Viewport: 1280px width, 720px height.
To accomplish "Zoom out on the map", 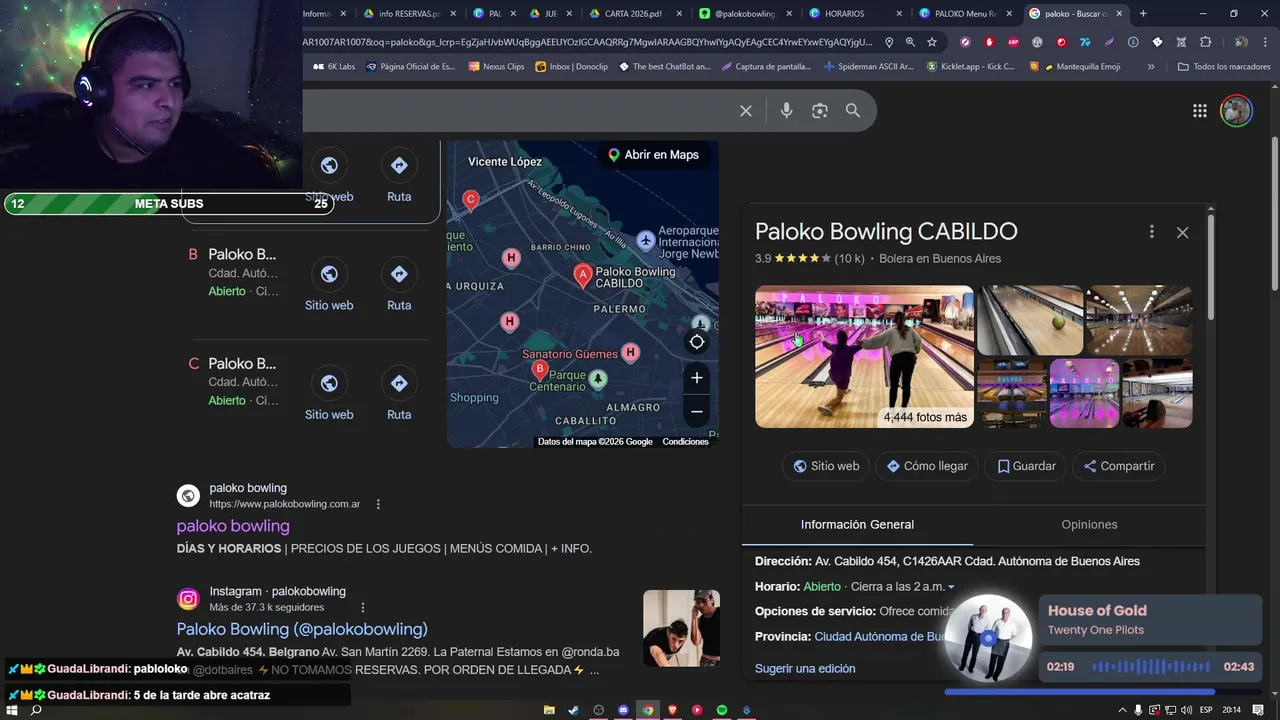I will click(697, 411).
